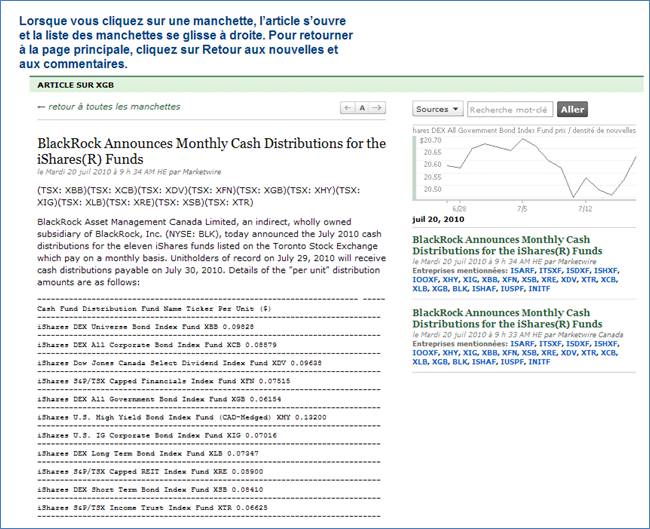Click XLB ticker under the 9 h 33 article
The image size is (650, 529).
point(420,362)
